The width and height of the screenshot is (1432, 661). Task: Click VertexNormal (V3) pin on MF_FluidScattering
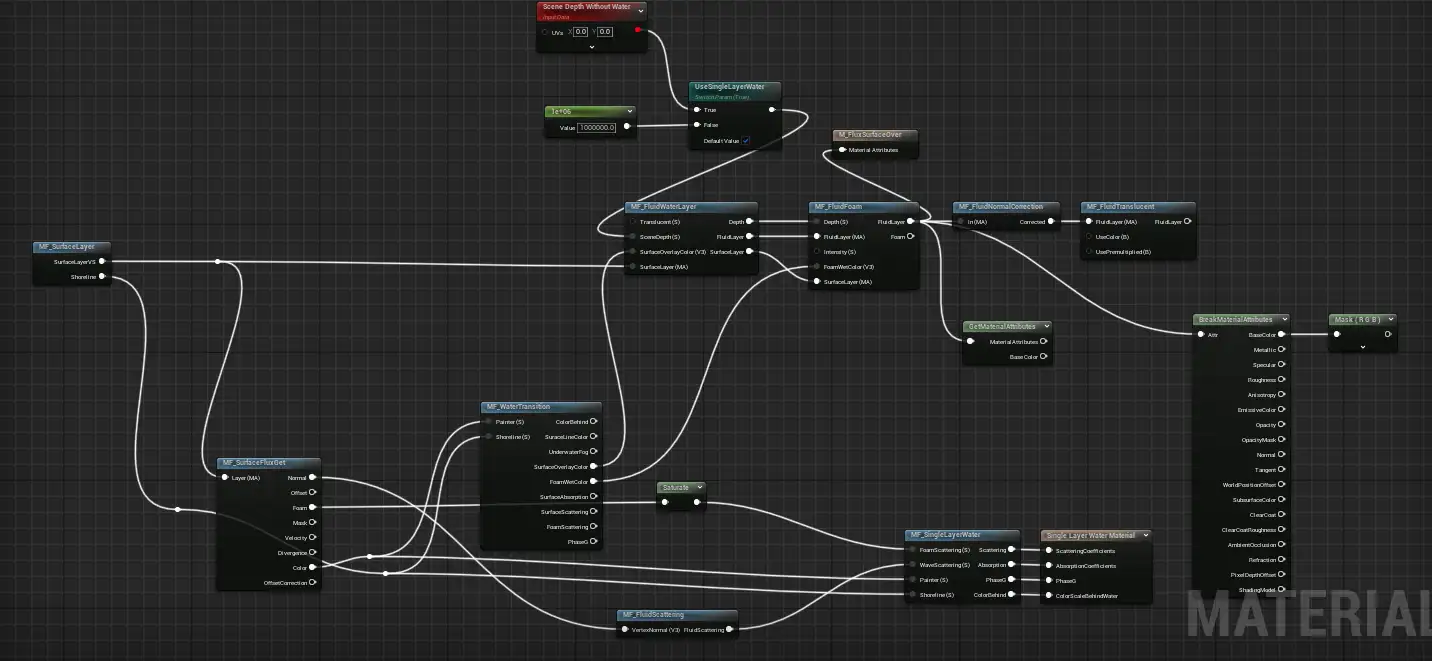coord(624,630)
